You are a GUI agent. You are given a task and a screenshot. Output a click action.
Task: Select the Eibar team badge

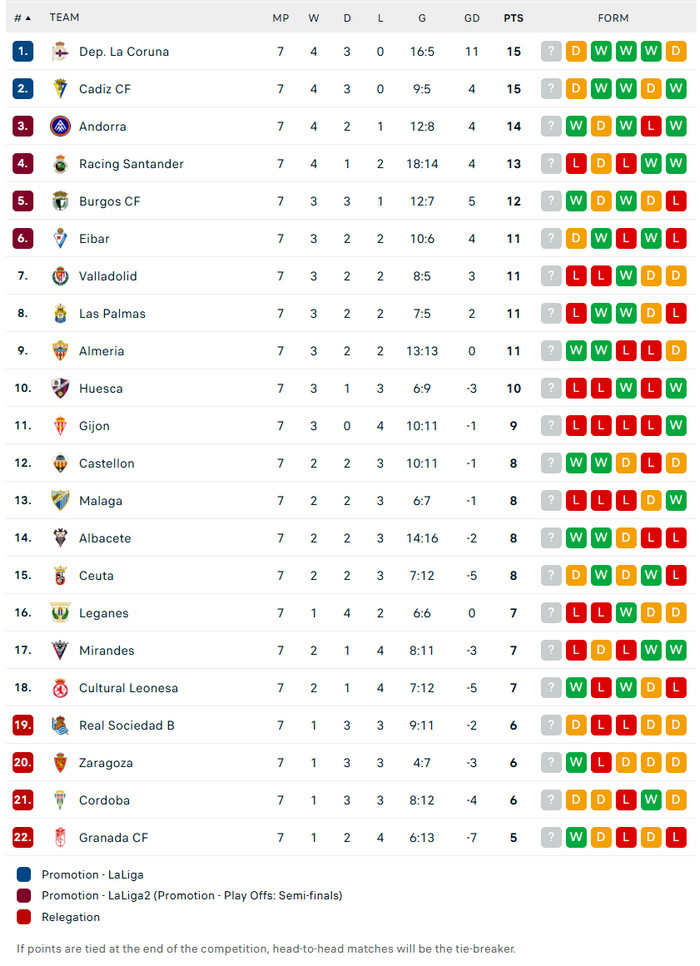click(x=60, y=239)
